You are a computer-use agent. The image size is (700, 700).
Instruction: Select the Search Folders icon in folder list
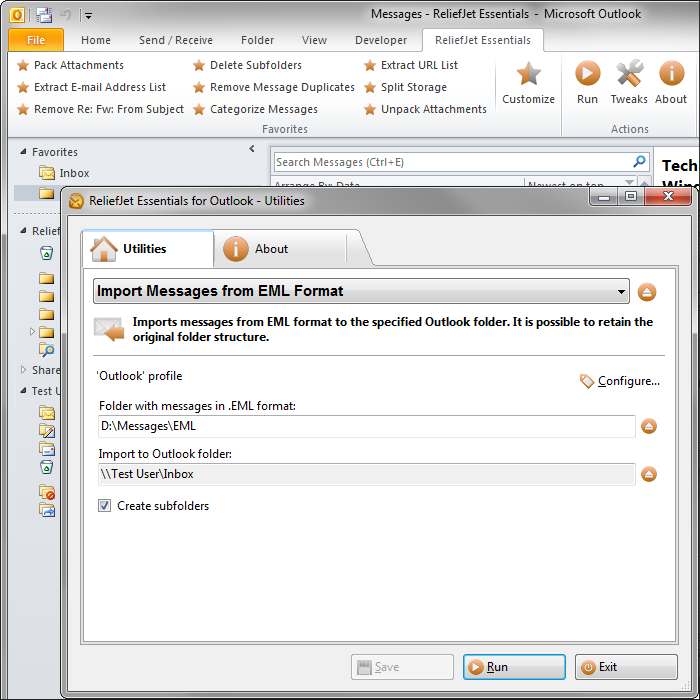[x=46, y=350]
